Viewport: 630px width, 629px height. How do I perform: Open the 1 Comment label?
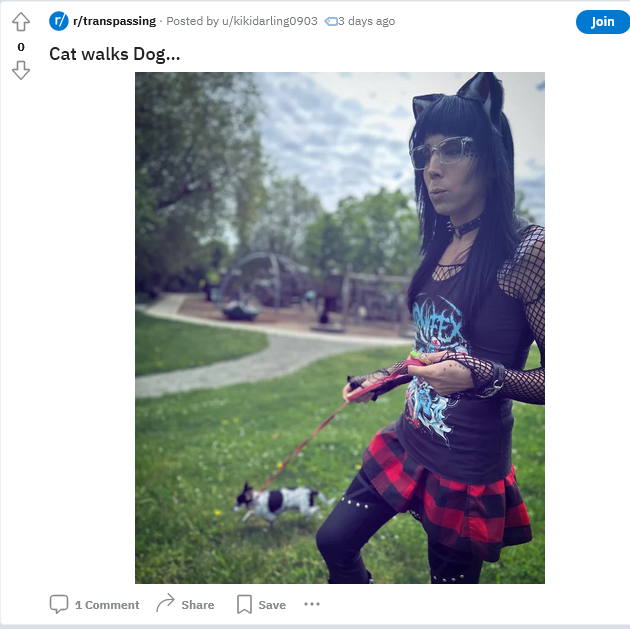[107, 604]
